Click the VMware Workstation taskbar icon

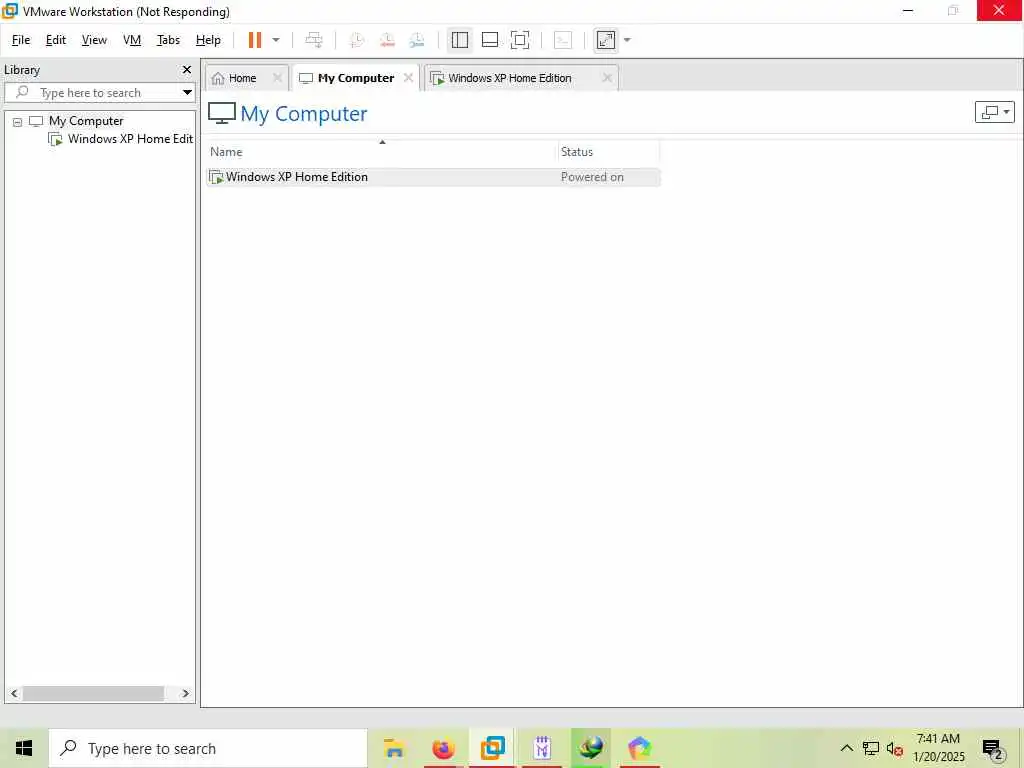[x=493, y=748]
